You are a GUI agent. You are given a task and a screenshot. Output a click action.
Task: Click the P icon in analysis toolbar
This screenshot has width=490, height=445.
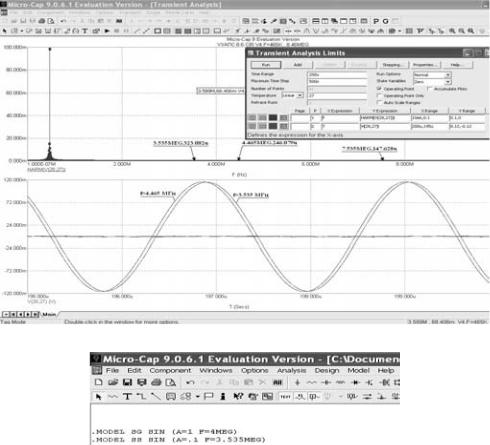tap(376, 21)
